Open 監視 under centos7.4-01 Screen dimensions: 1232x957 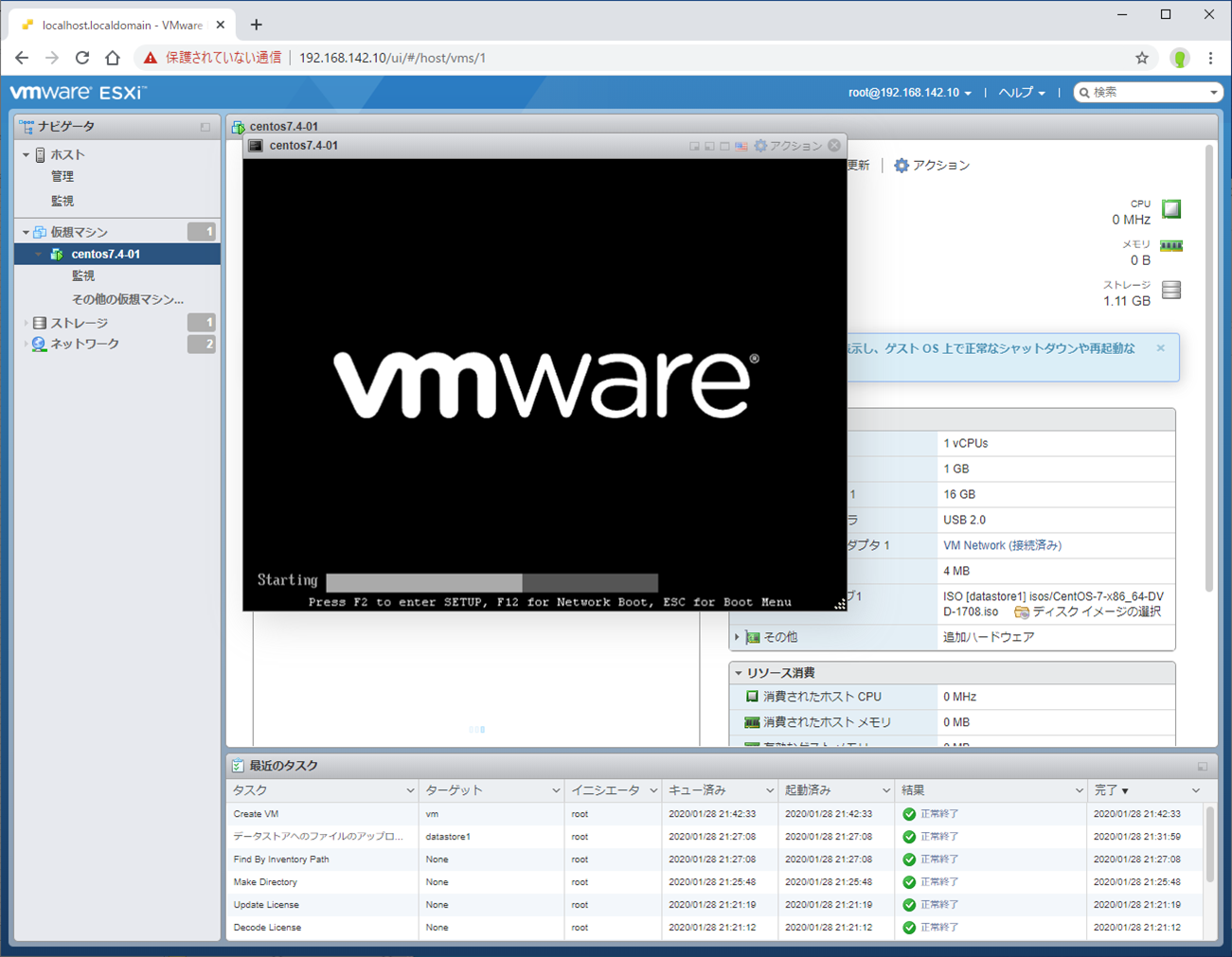[x=83, y=276]
